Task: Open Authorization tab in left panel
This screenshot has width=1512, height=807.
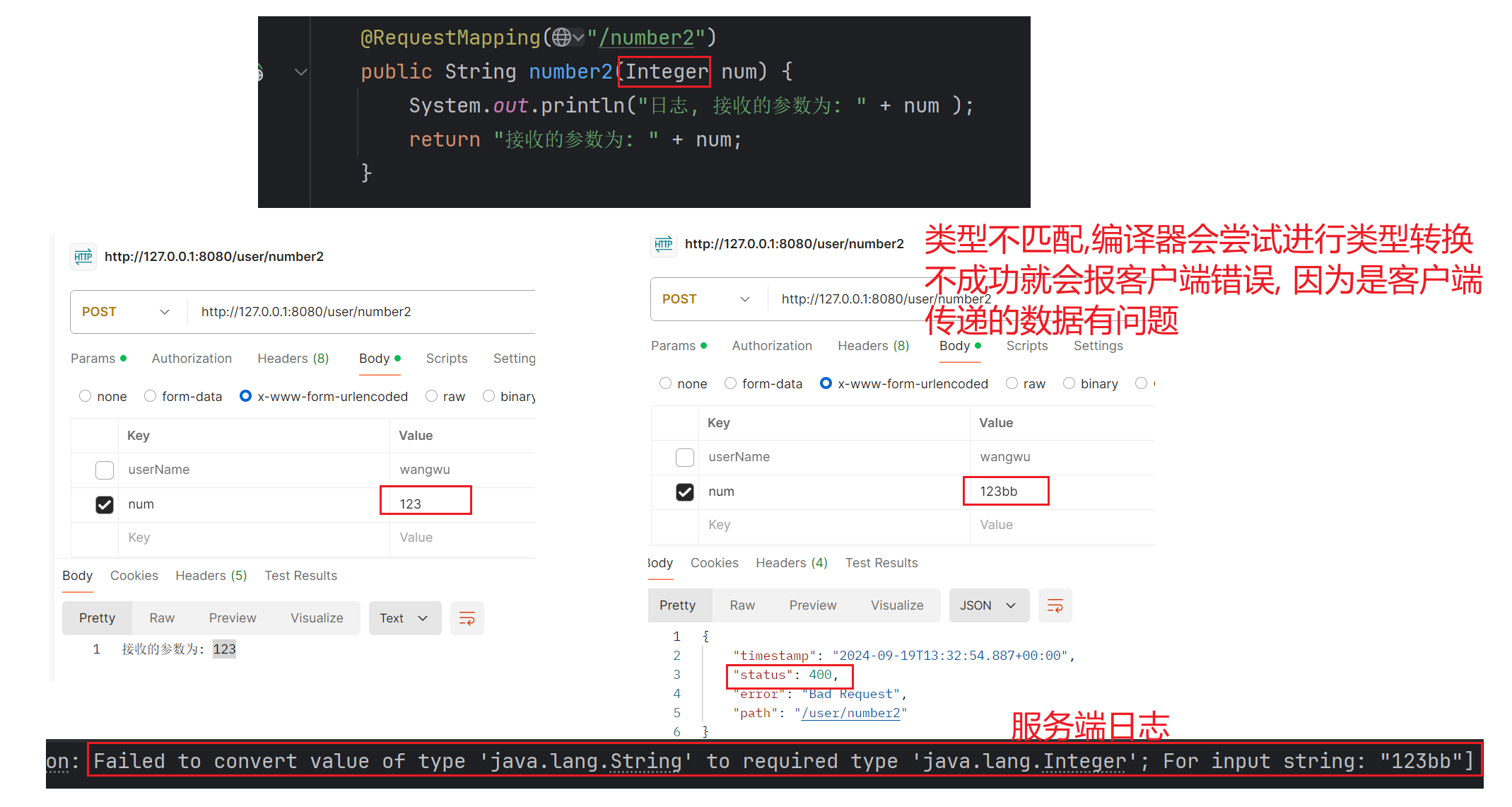Action: tap(192, 359)
